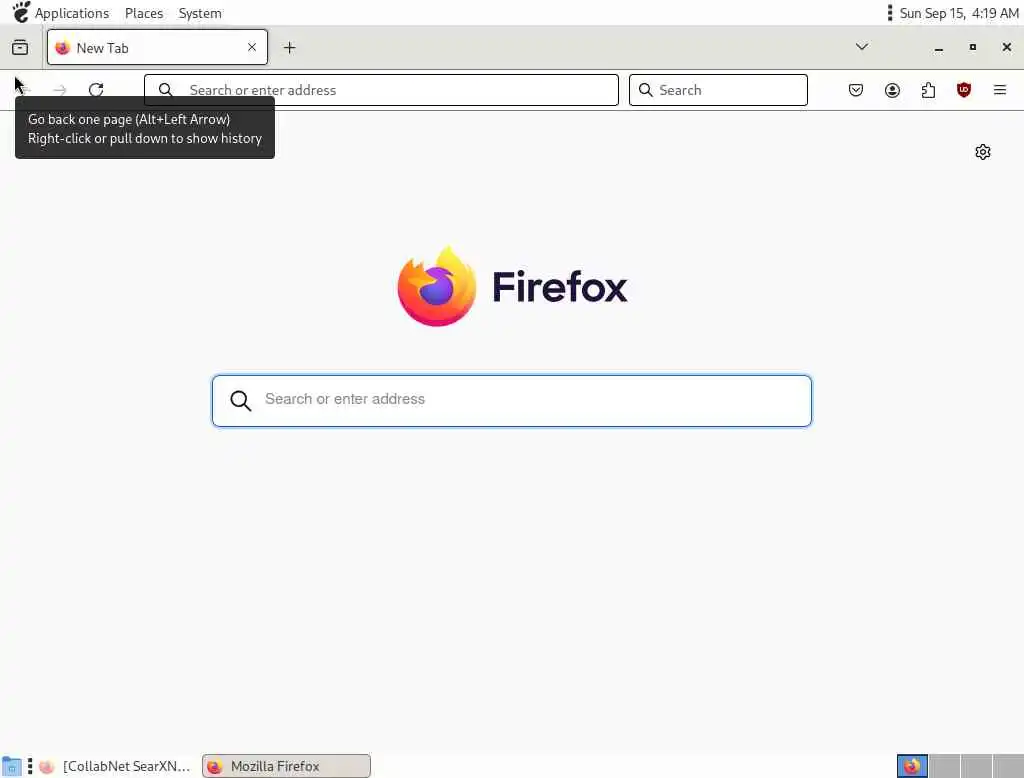Open Extensions puzzle icon
The image size is (1024, 778).
click(928, 90)
